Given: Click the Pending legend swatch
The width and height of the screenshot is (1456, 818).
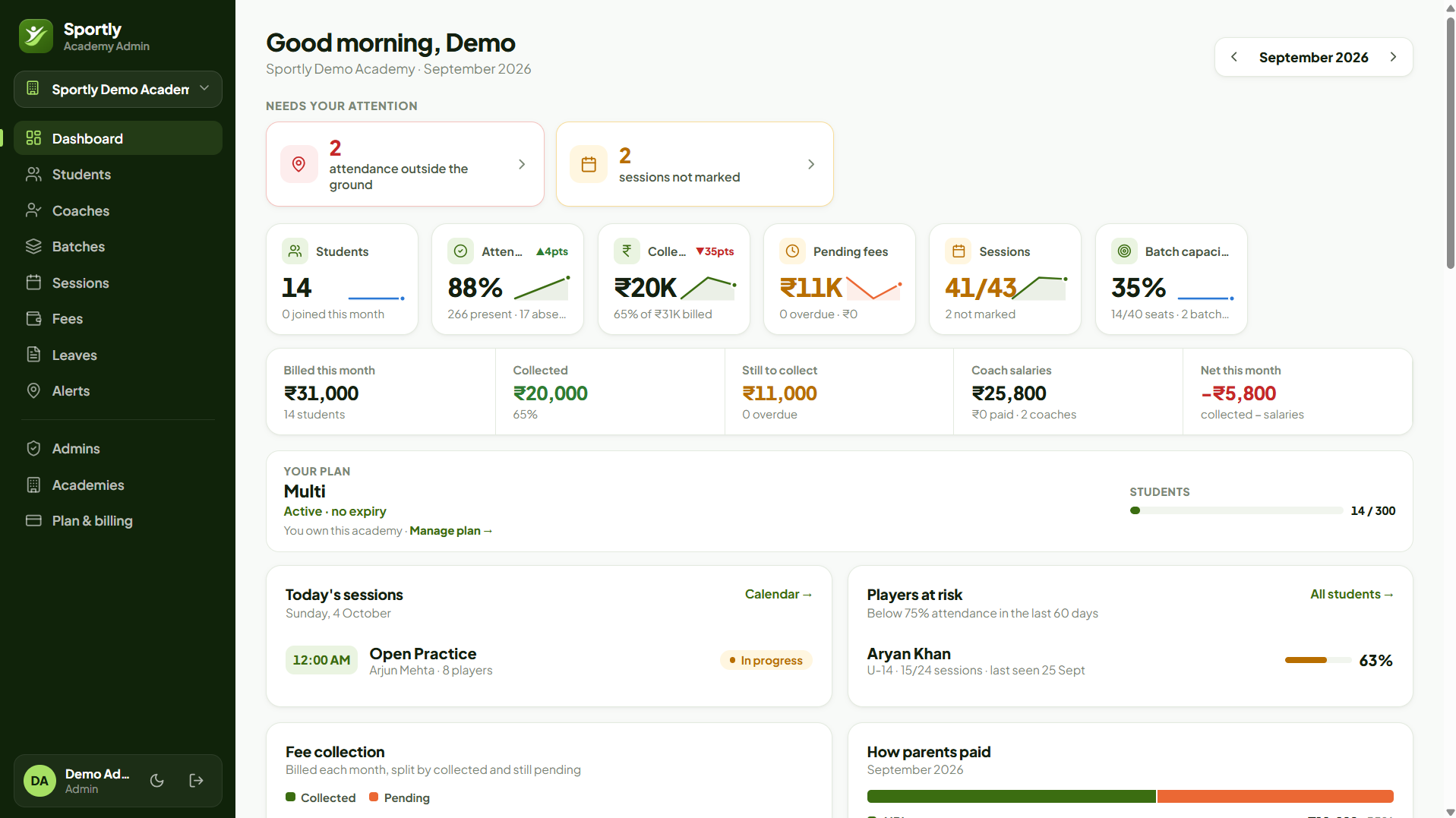Looking at the screenshot, I should tap(374, 797).
